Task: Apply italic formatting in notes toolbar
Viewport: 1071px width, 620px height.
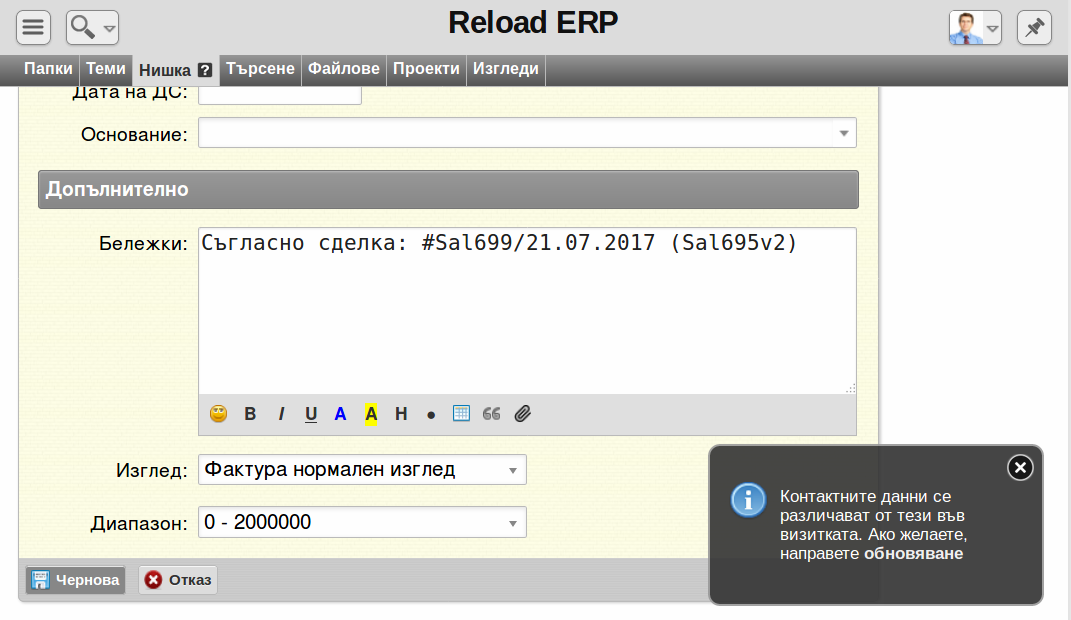Action: [281, 414]
